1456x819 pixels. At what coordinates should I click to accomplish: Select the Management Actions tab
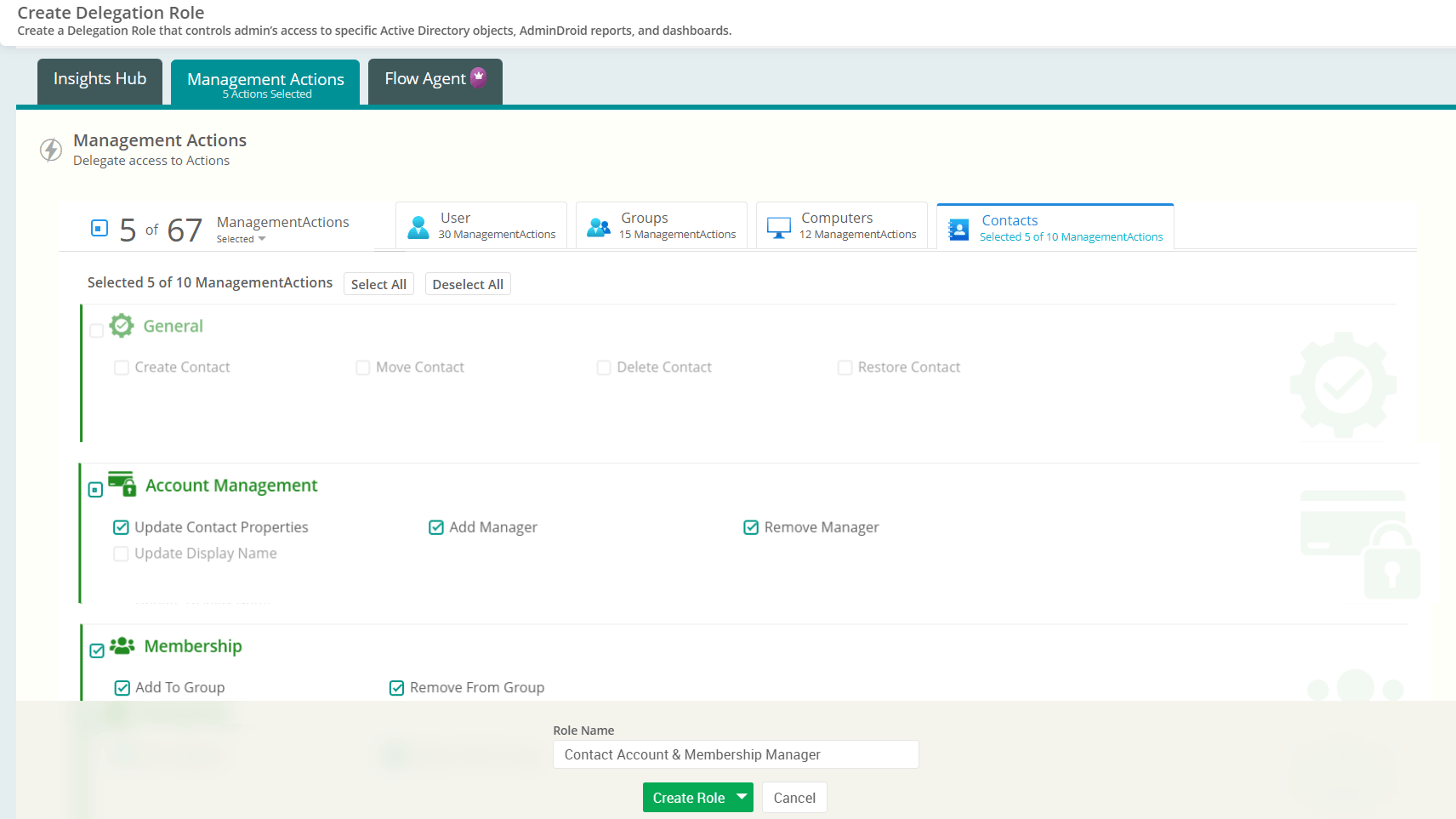tap(265, 82)
